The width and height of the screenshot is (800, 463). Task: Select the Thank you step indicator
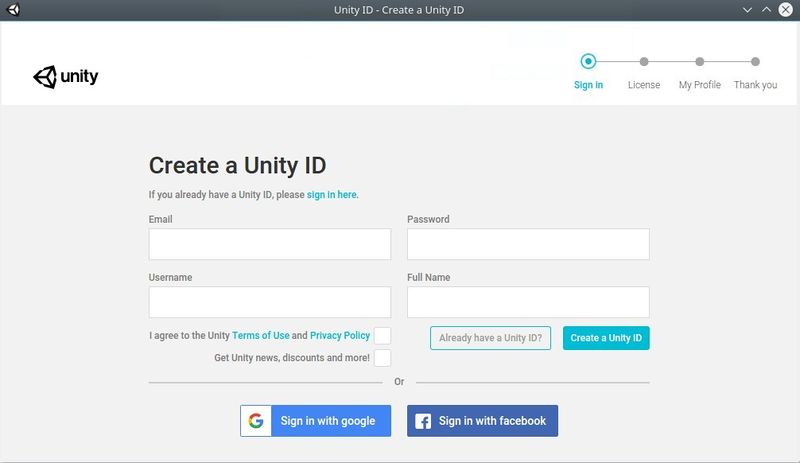[x=755, y=62]
